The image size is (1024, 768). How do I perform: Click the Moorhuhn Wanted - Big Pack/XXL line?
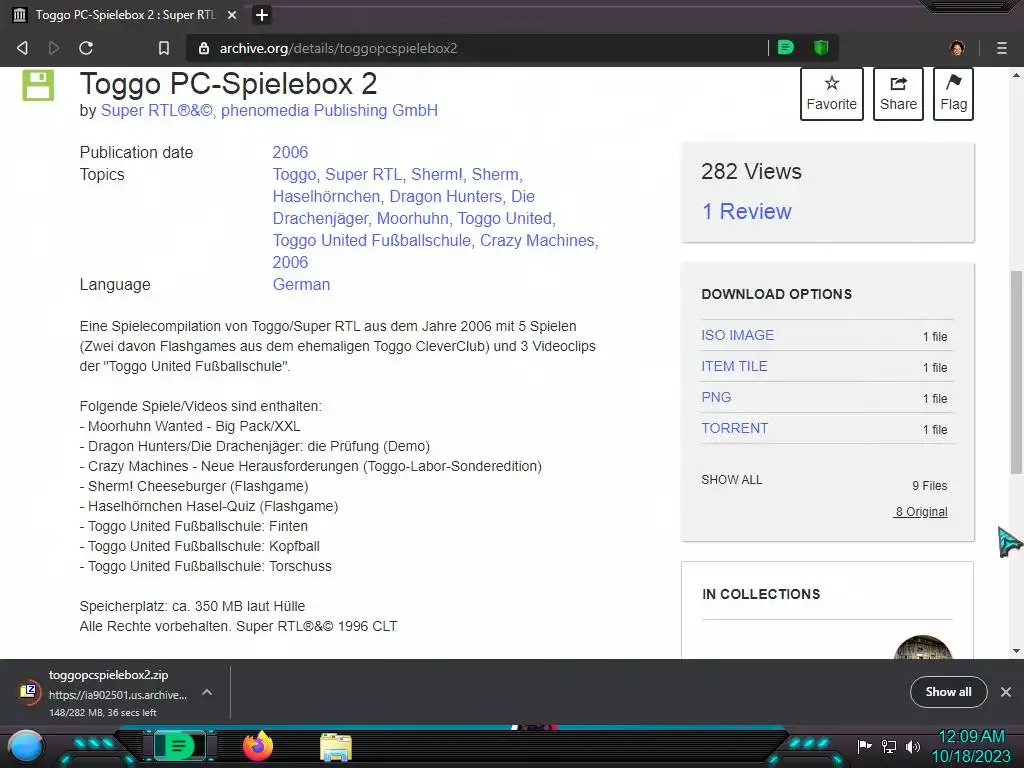tap(190, 426)
